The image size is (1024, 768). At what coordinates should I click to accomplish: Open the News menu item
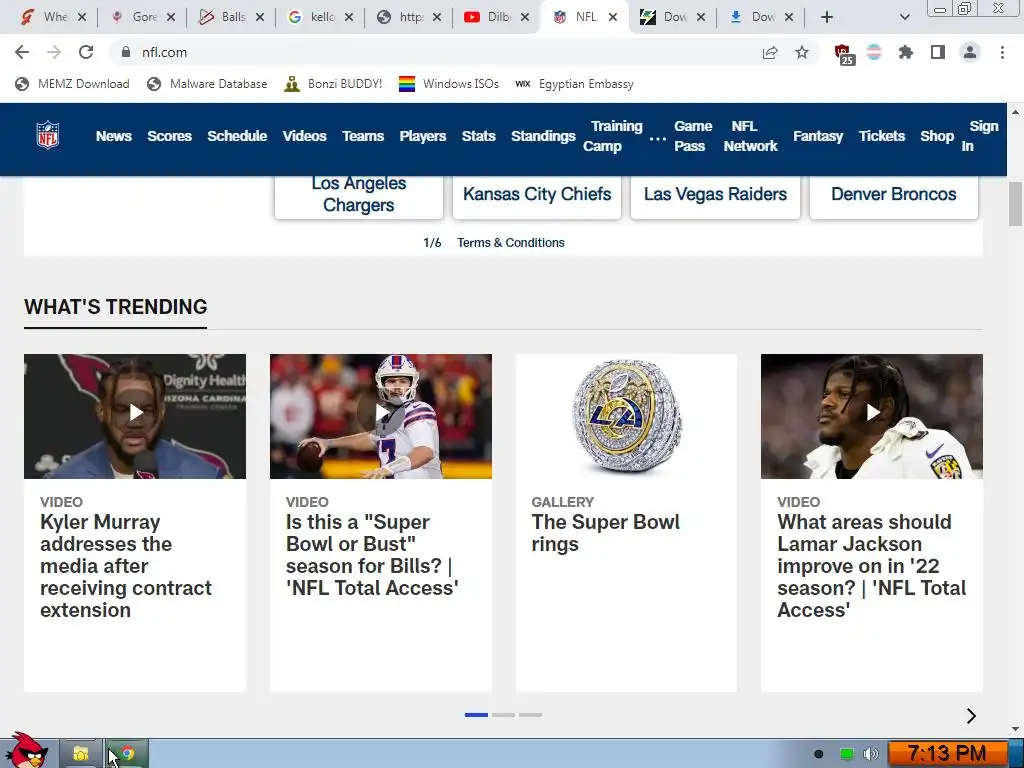[x=114, y=136]
